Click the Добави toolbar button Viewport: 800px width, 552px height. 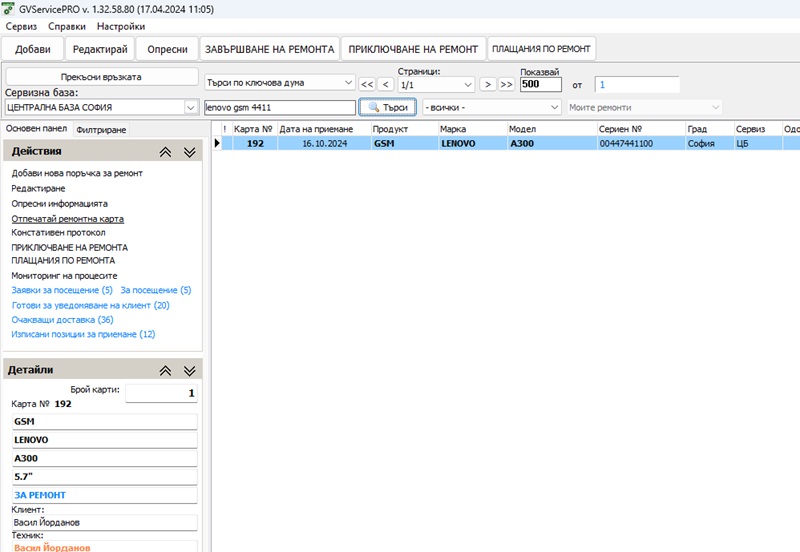click(x=33, y=49)
